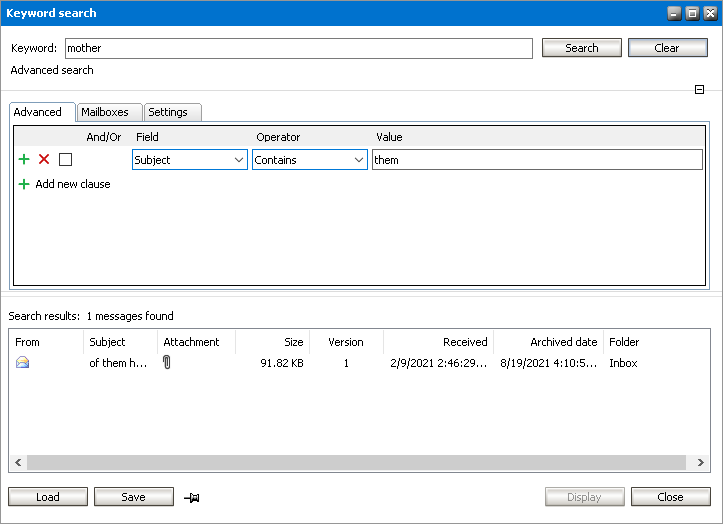Click the green plus beside Add new clause

pos(24,184)
